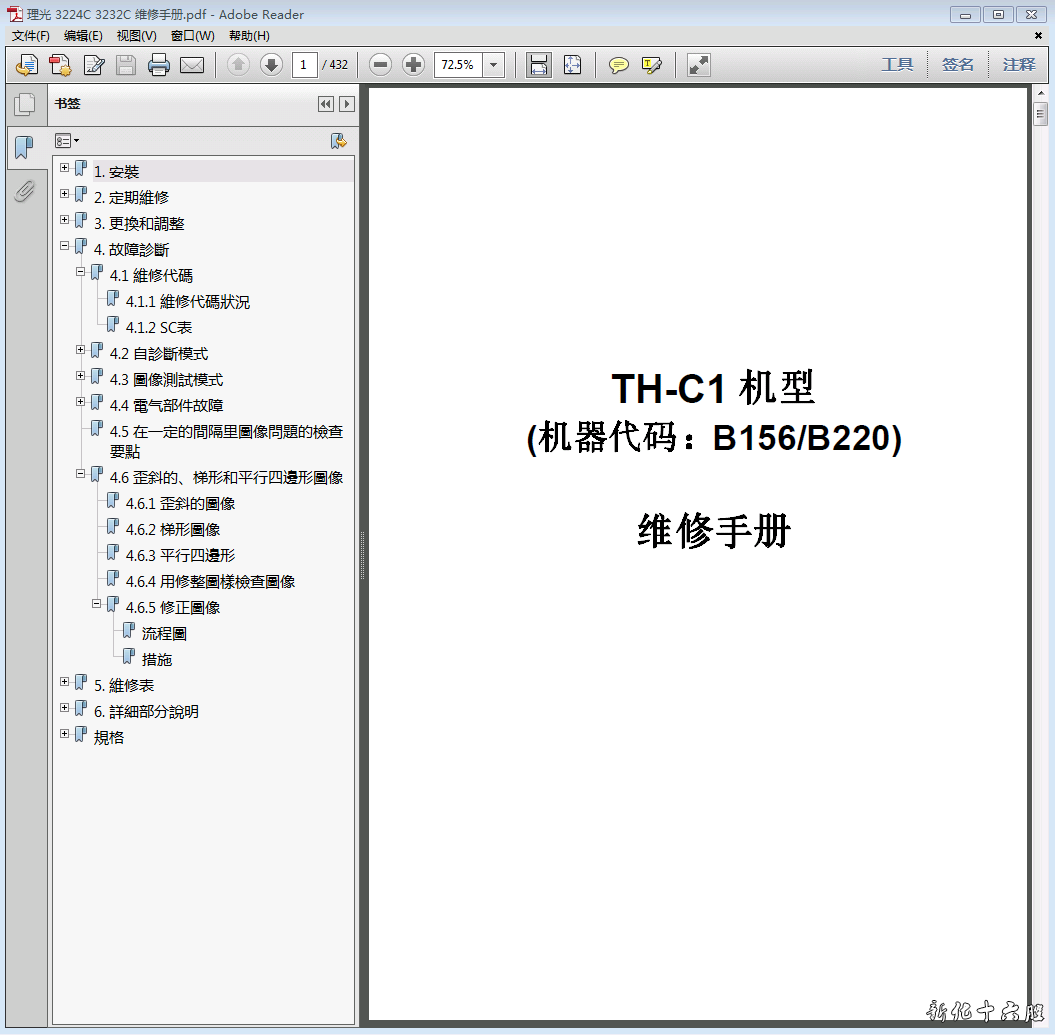
Task: Switch to read mode icon
Action: click(698, 65)
